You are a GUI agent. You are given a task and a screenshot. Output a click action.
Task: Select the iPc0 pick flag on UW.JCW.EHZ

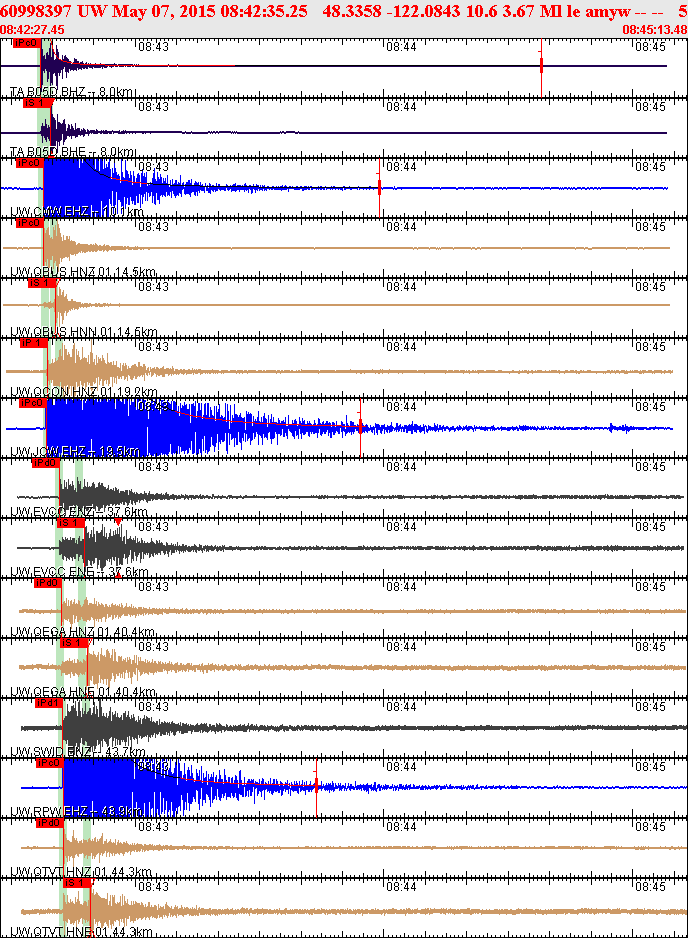pyautogui.click(x=32, y=403)
